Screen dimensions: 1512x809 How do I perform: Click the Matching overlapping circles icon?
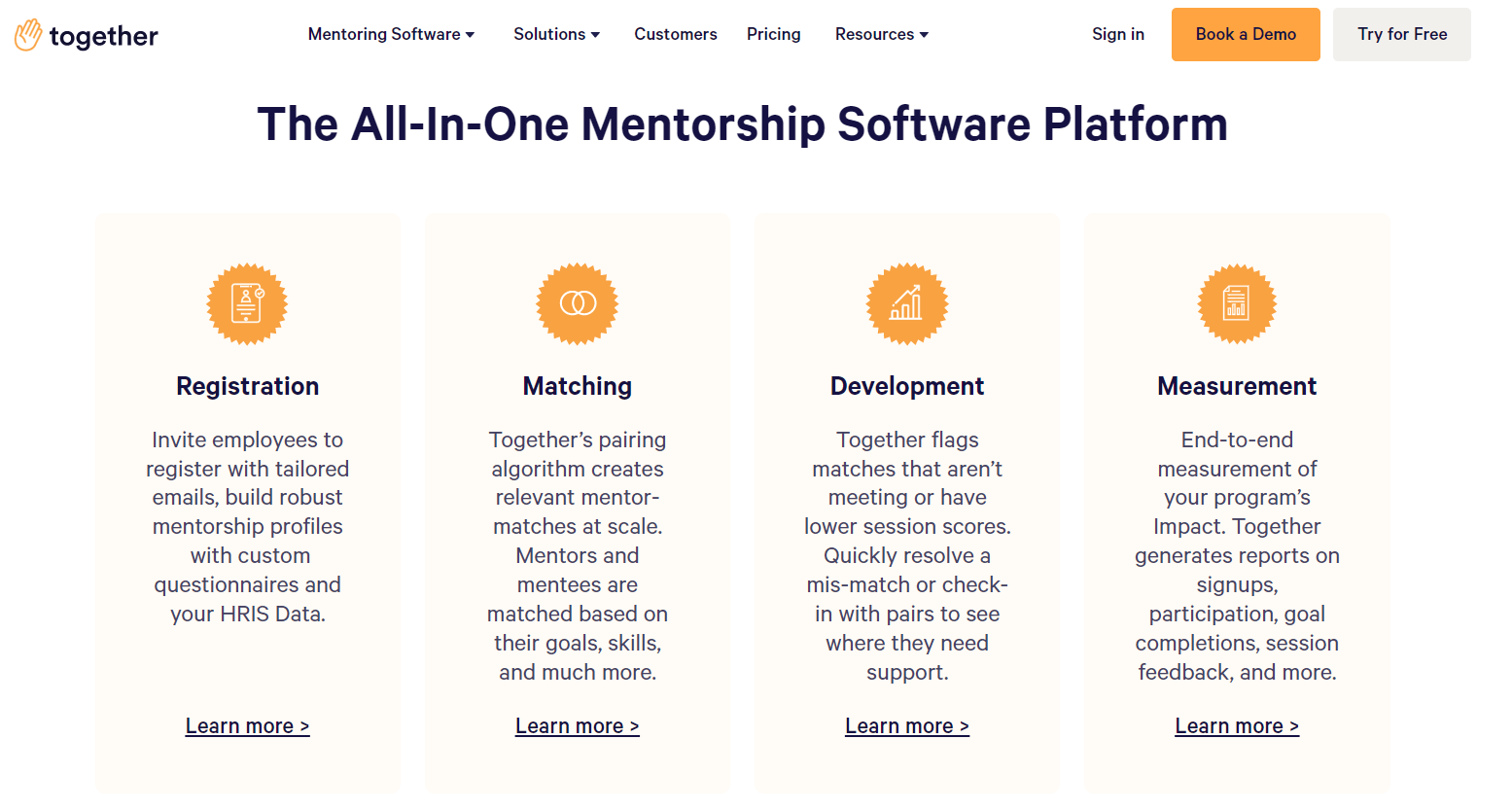tap(578, 304)
